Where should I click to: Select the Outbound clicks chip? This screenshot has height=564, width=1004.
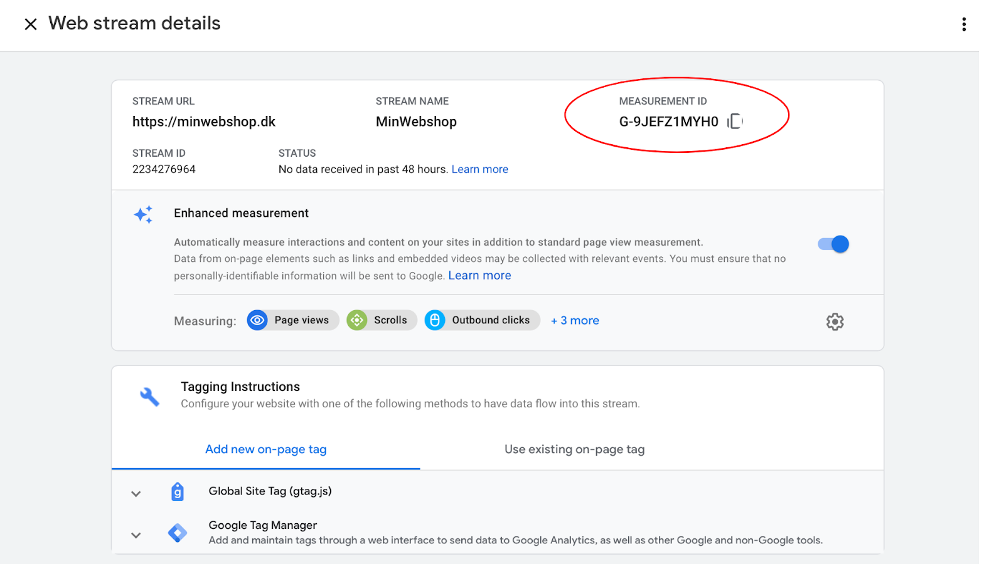(482, 320)
